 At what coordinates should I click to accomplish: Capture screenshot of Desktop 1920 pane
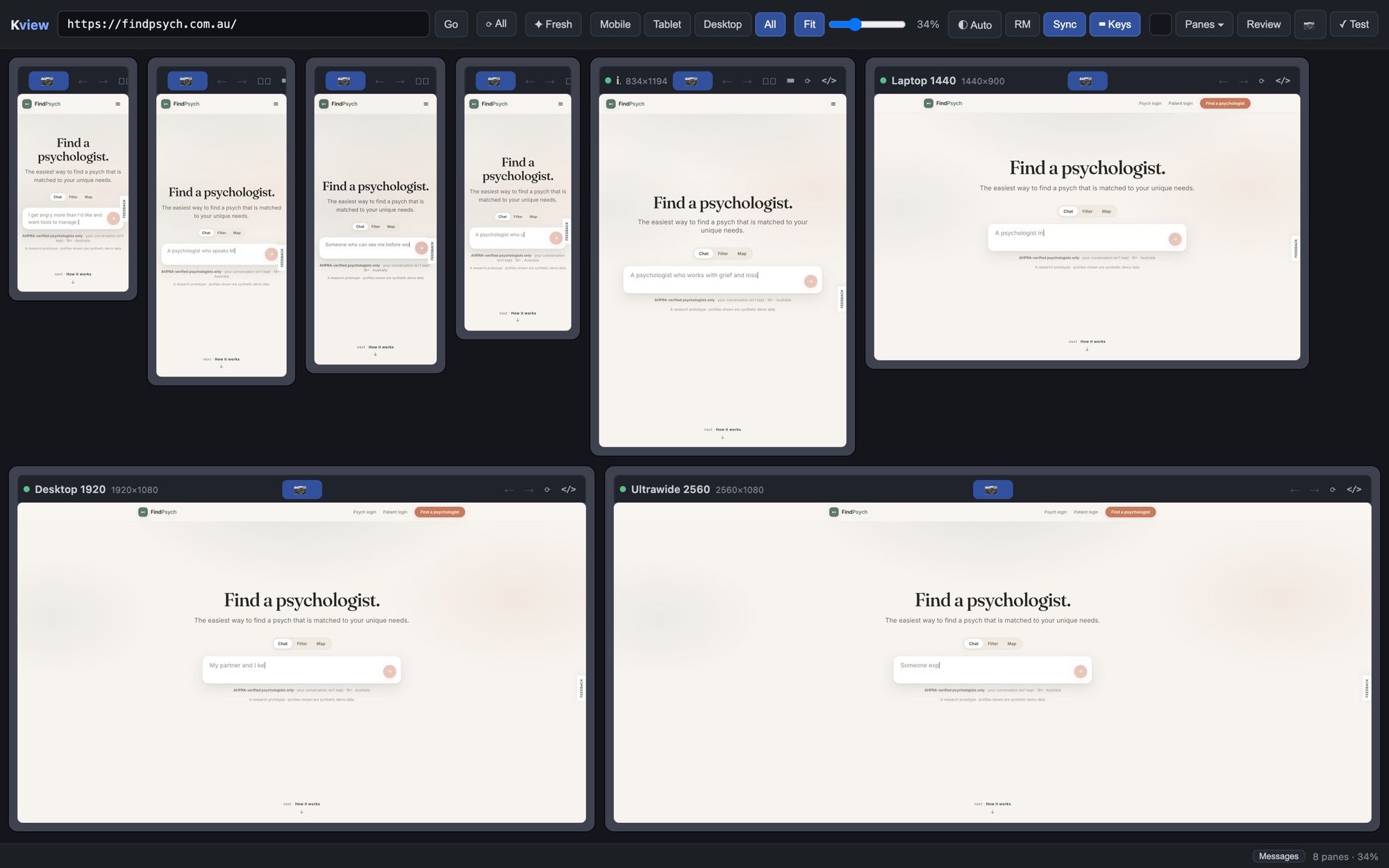pyautogui.click(x=301, y=490)
